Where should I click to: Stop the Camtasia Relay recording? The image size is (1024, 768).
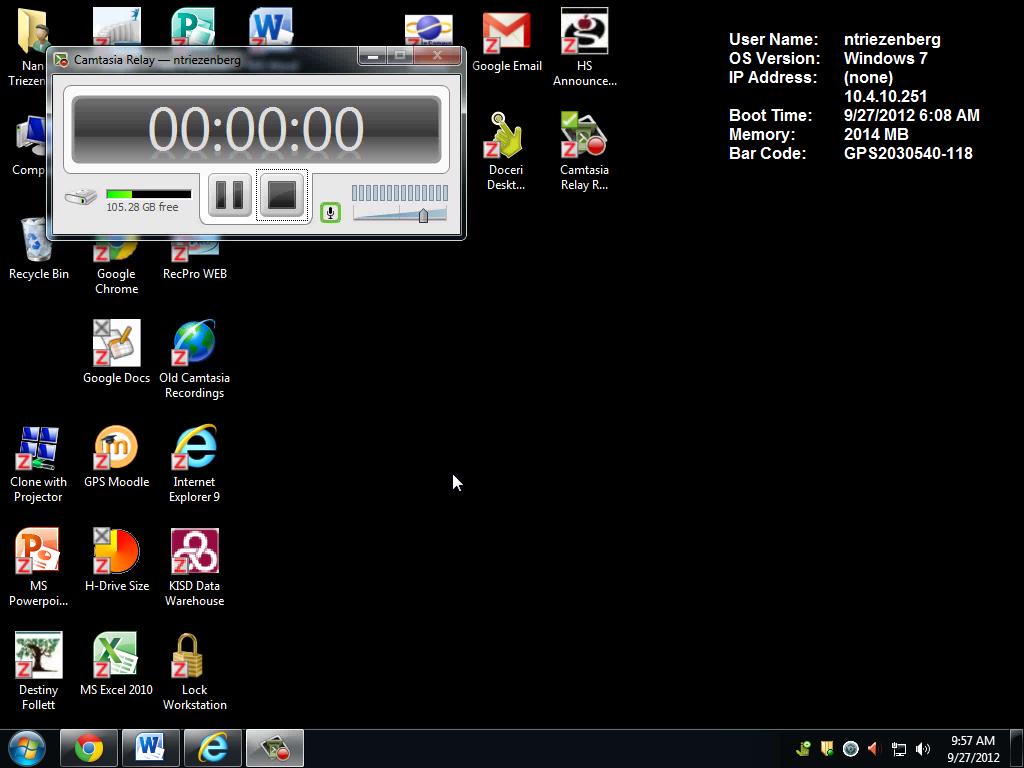tap(282, 195)
